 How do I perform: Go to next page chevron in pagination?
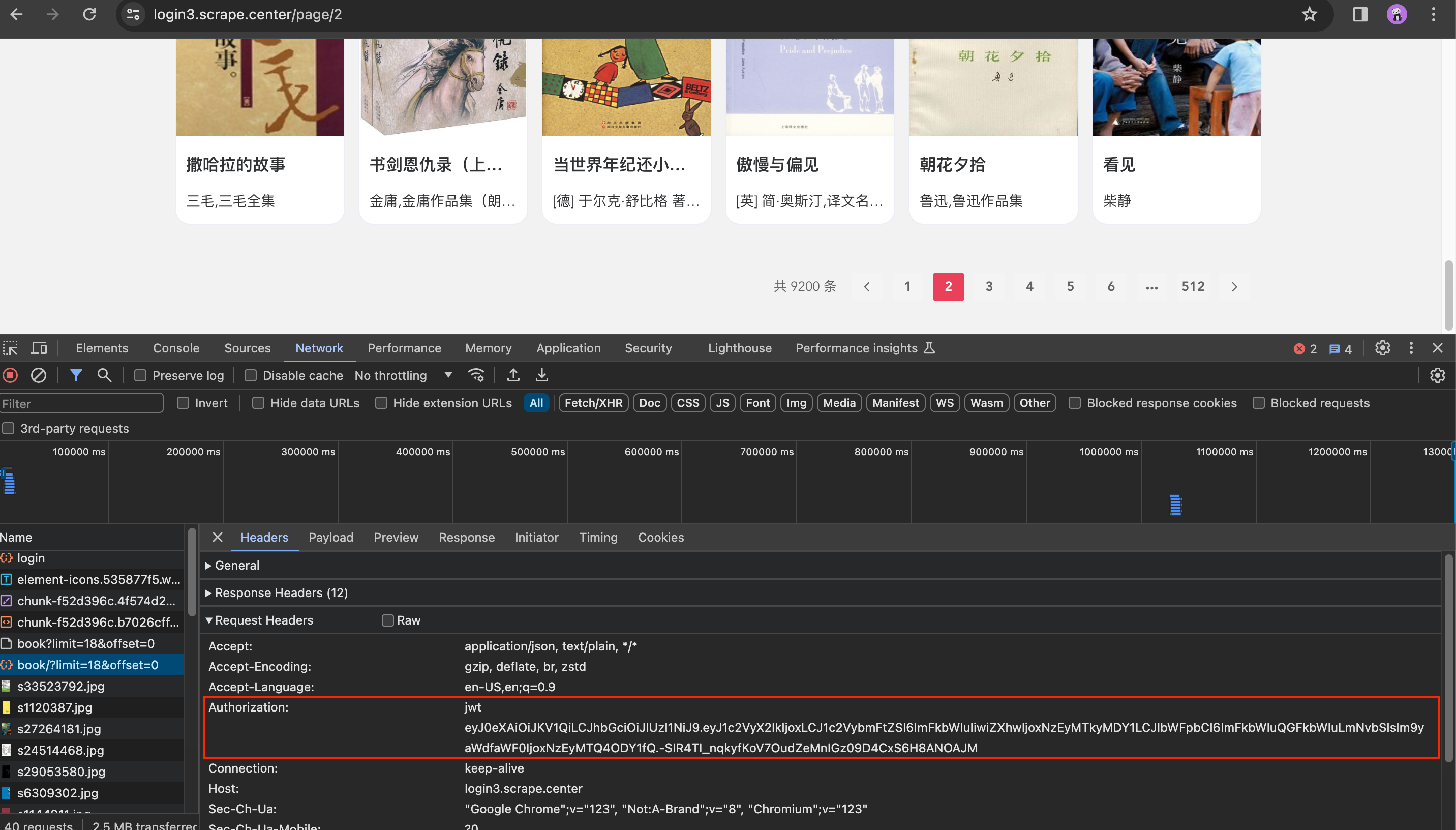click(1234, 286)
